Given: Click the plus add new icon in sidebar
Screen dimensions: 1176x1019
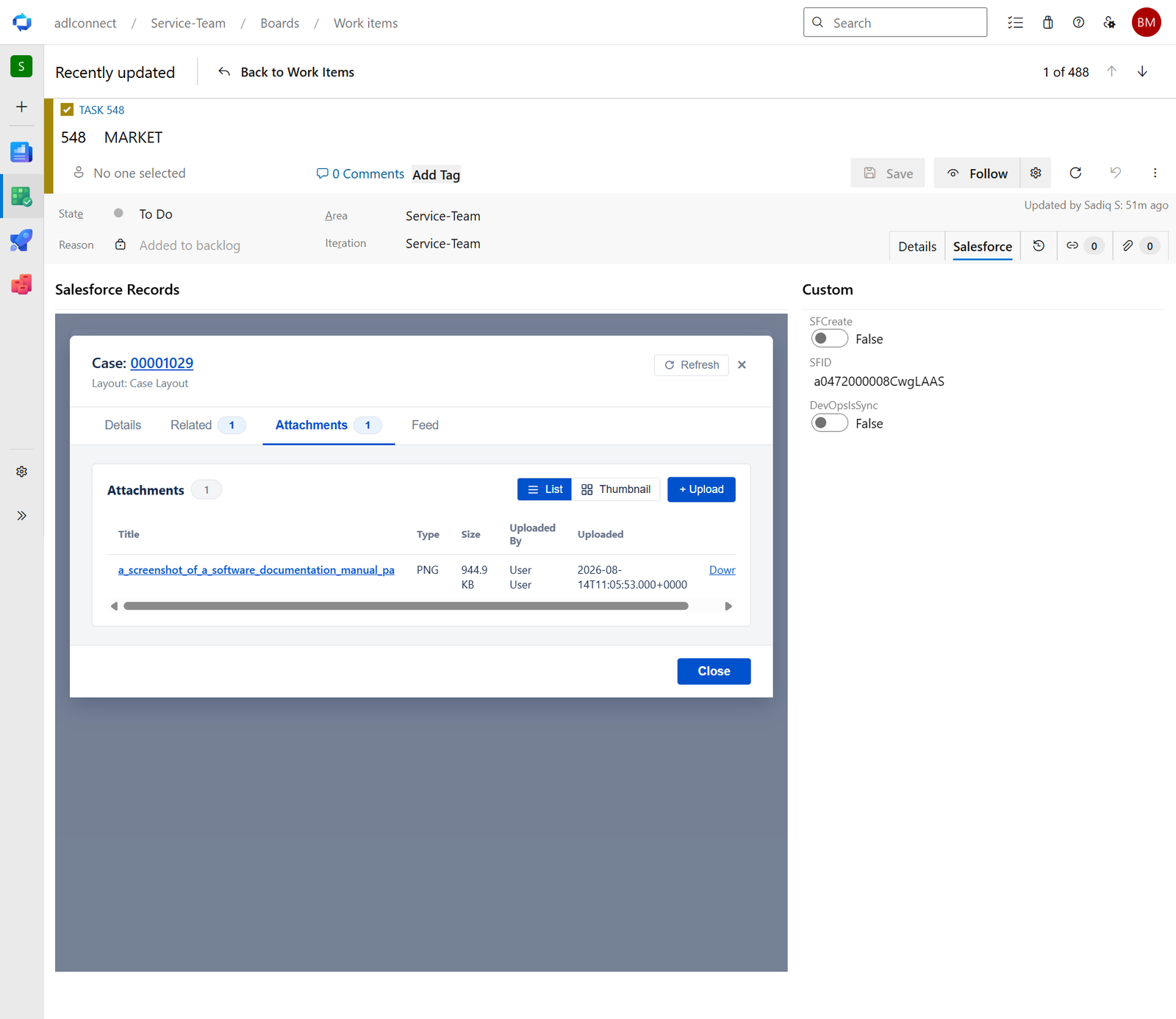Looking at the screenshot, I should pos(22,107).
